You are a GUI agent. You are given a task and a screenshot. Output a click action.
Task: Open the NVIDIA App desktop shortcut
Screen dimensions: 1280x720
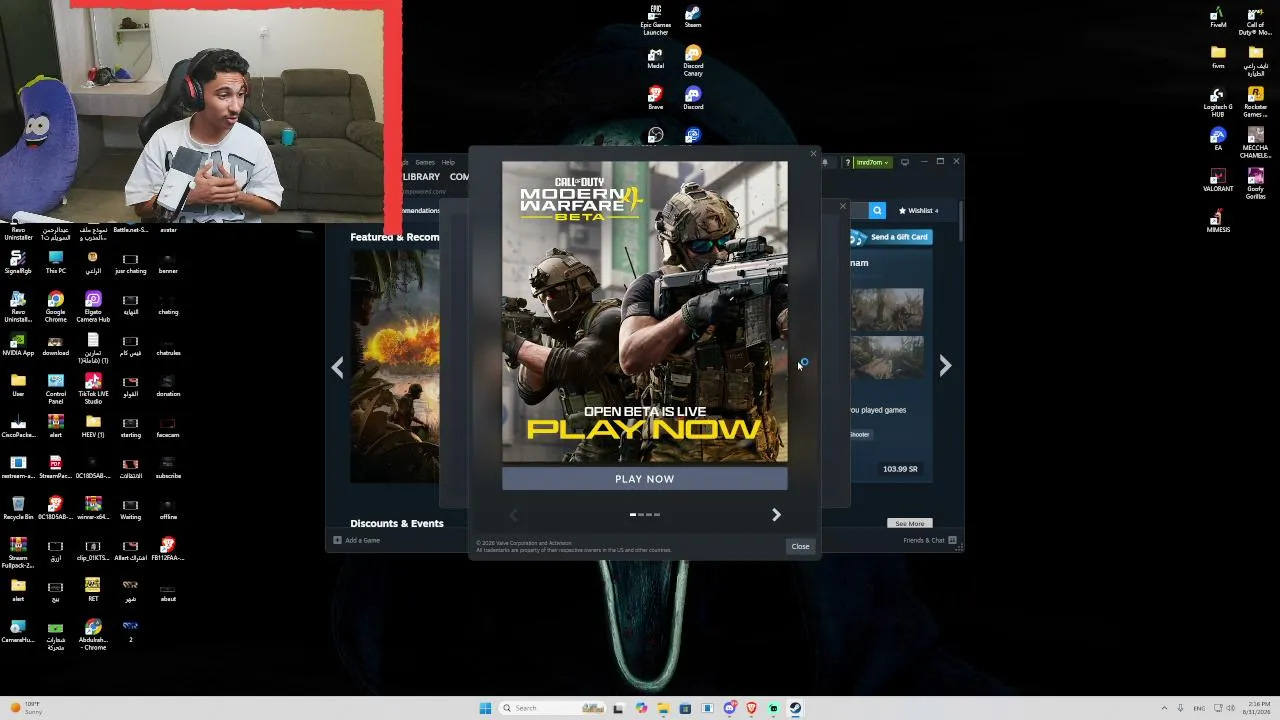18,344
